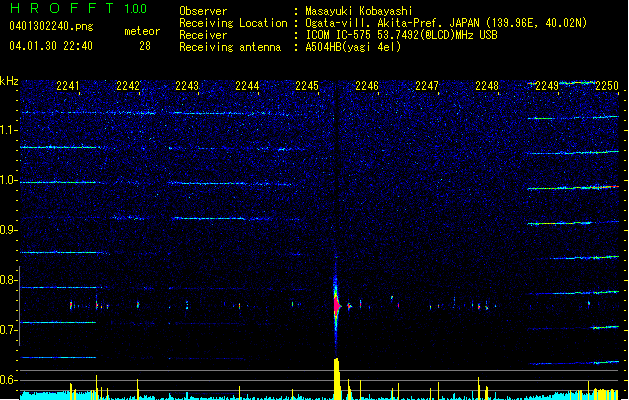Select observer name Masayuki Kobayashi
629x400 pixels.
pos(359,11)
